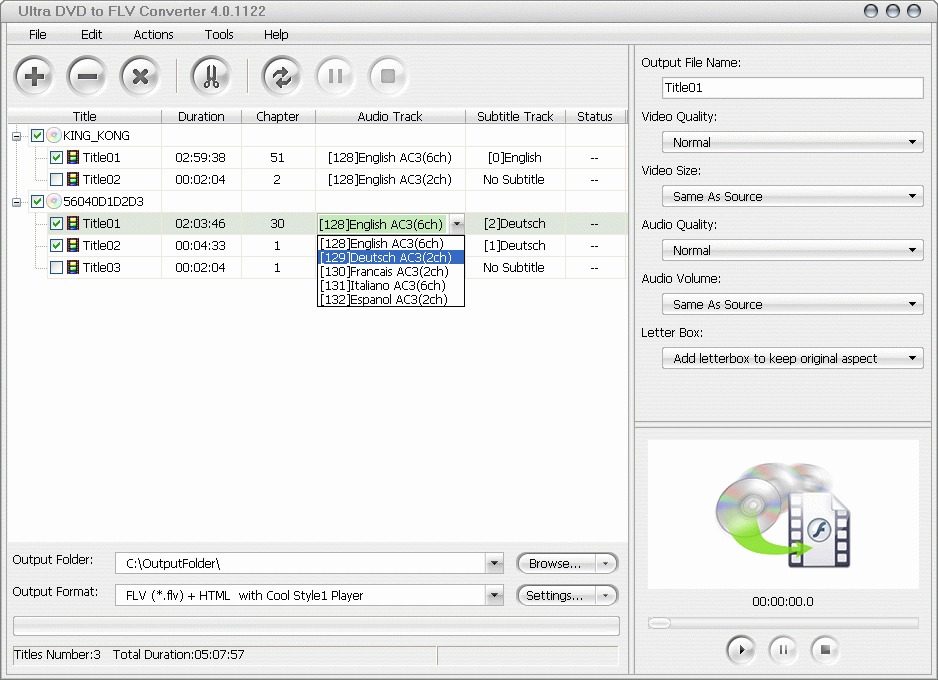Toggle the 56040D1D2D3 disc checkbox
Viewport: 938px width, 680px height.
(37, 202)
